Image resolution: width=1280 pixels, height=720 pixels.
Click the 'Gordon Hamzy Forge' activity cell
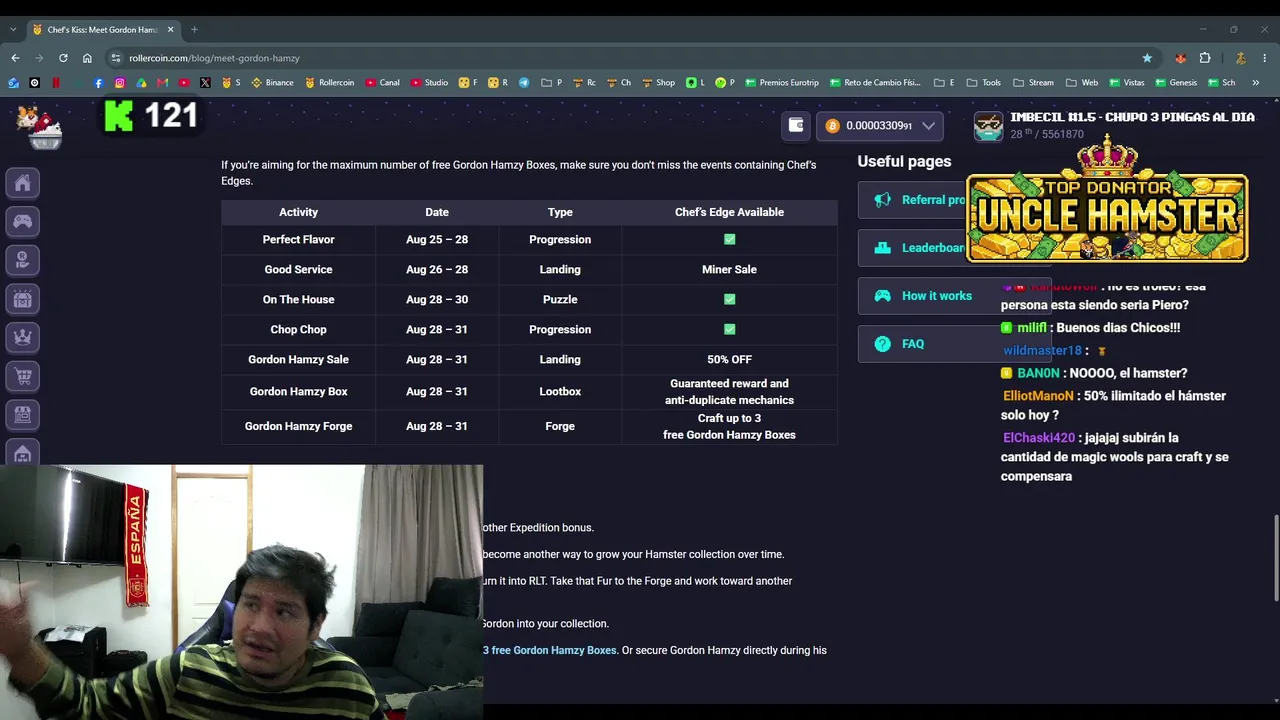tap(298, 426)
